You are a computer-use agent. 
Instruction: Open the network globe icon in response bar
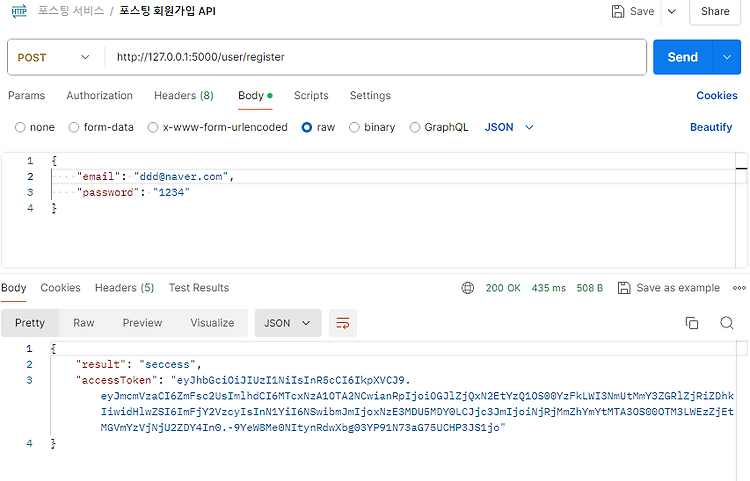467,288
